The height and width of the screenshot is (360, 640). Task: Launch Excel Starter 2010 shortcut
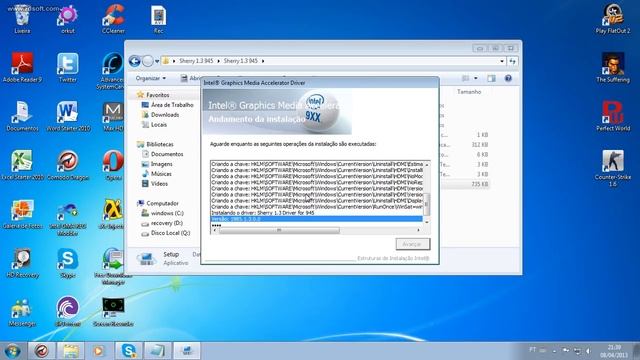[22, 165]
